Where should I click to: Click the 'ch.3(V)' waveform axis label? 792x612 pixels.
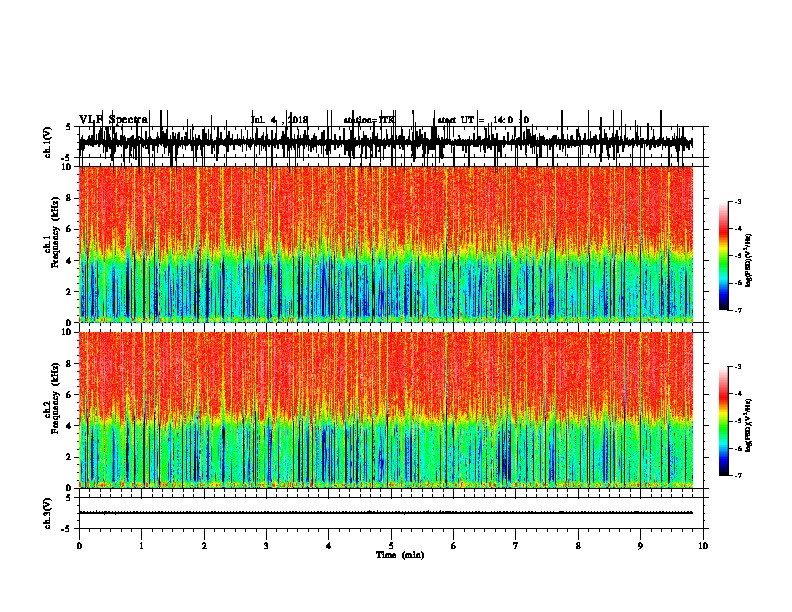48,514
